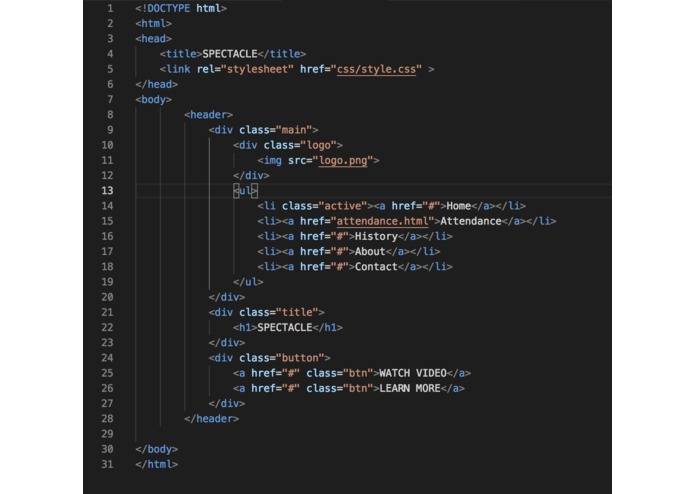Image resolution: width=695 pixels, height=494 pixels.
Task: Click the Attendance link text on line 15
Action: 471,221
